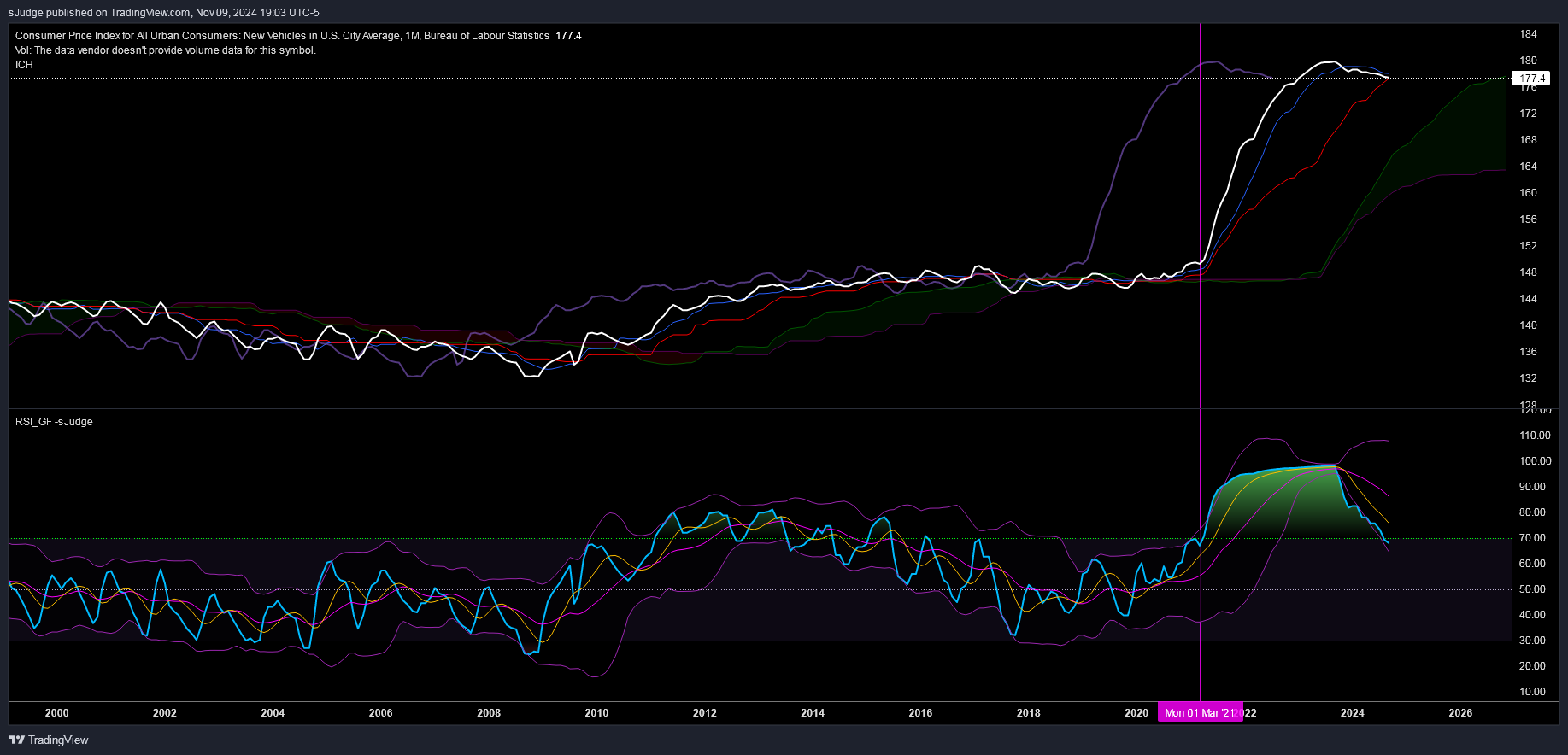Click the 100.00 RSI scale value
This screenshot has height=755, width=1568.
[1535, 461]
